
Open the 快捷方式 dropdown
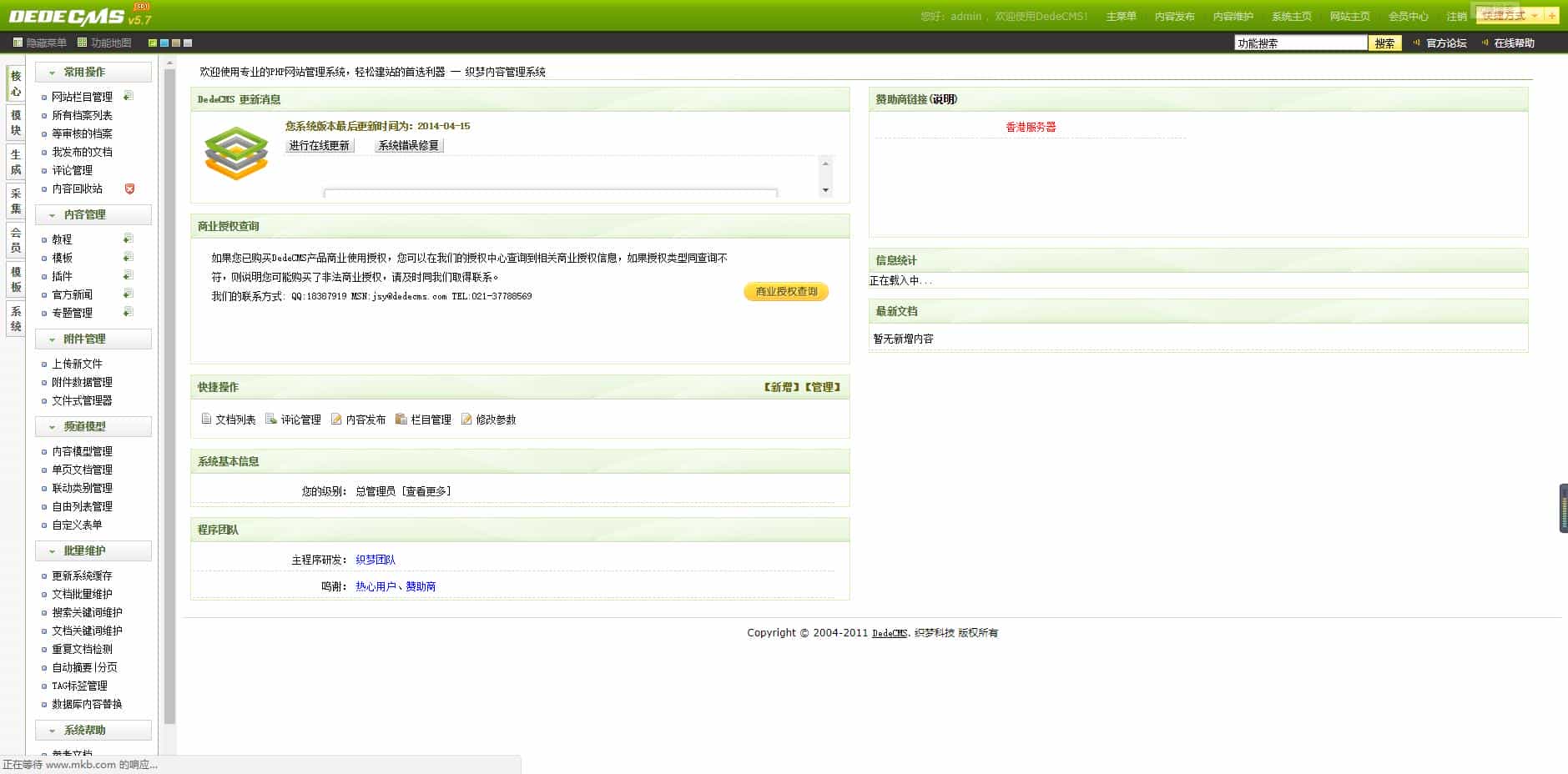[1510, 16]
